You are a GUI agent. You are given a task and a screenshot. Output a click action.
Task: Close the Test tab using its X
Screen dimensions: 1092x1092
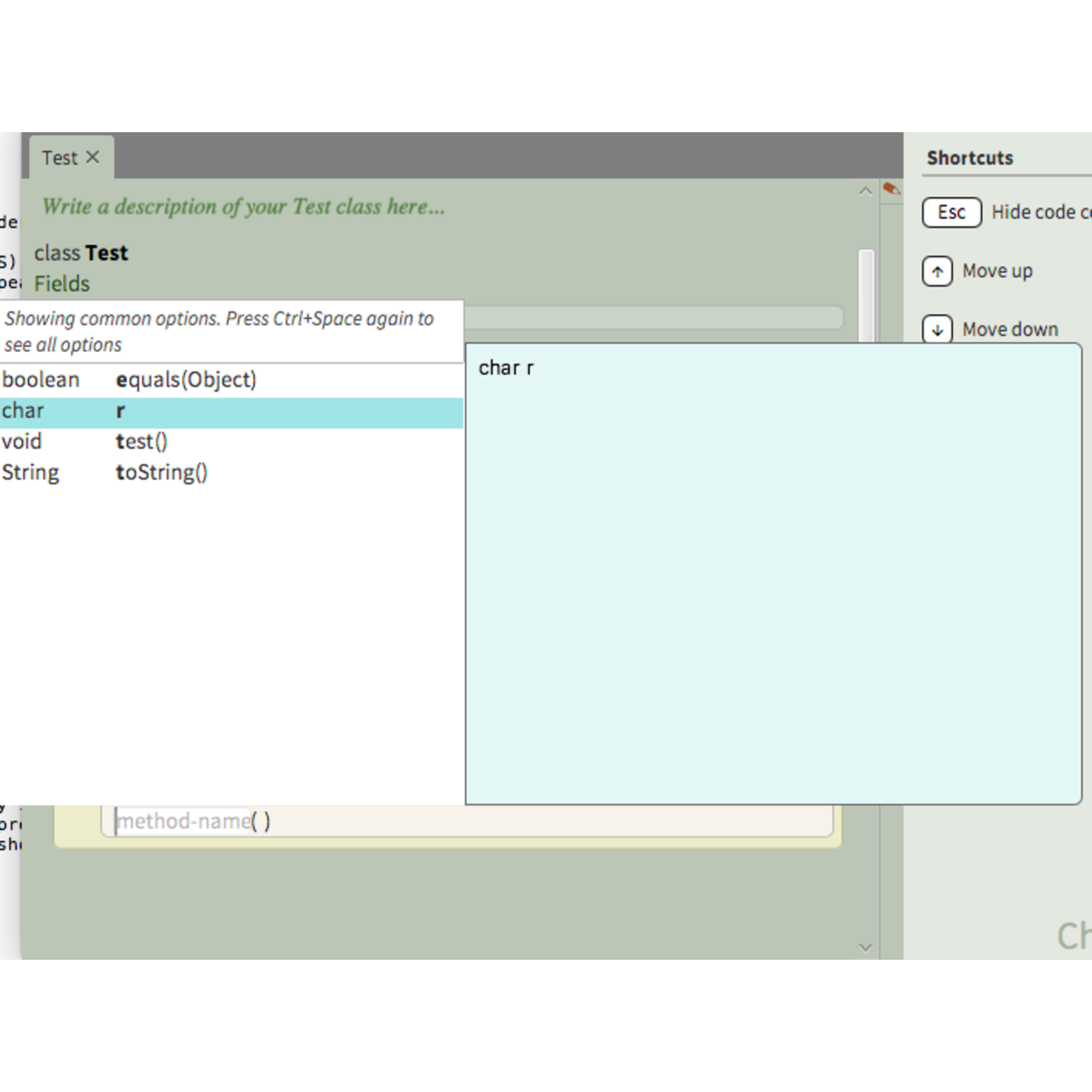93,157
